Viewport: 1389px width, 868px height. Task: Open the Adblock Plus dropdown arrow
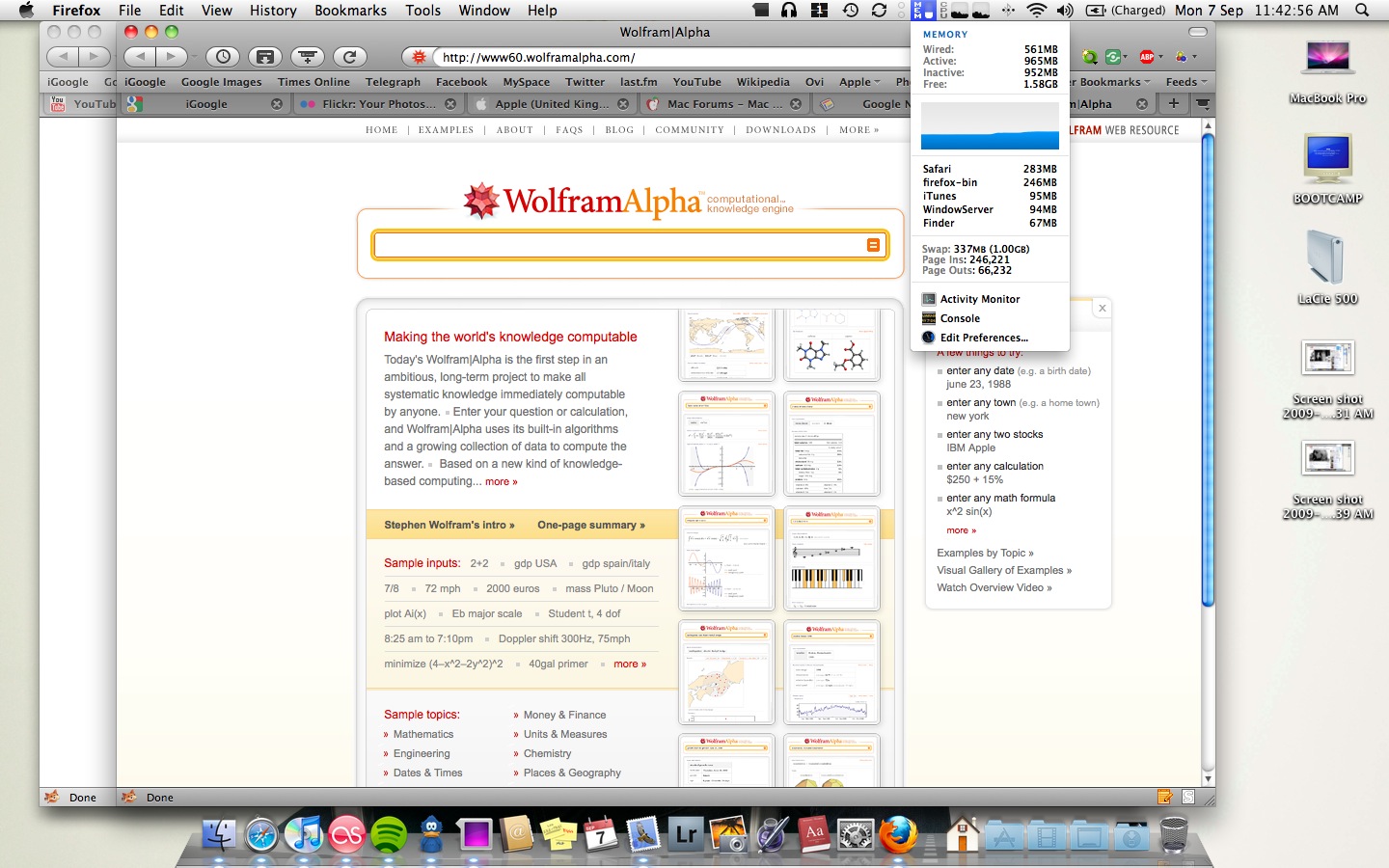(1160, 57)
